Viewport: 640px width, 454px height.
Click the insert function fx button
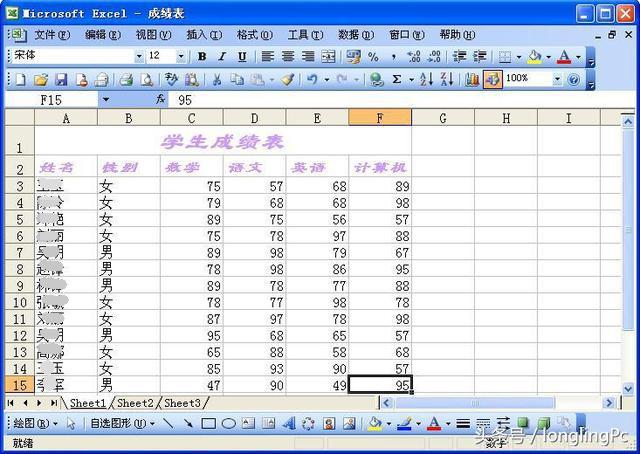click(160, 99)
